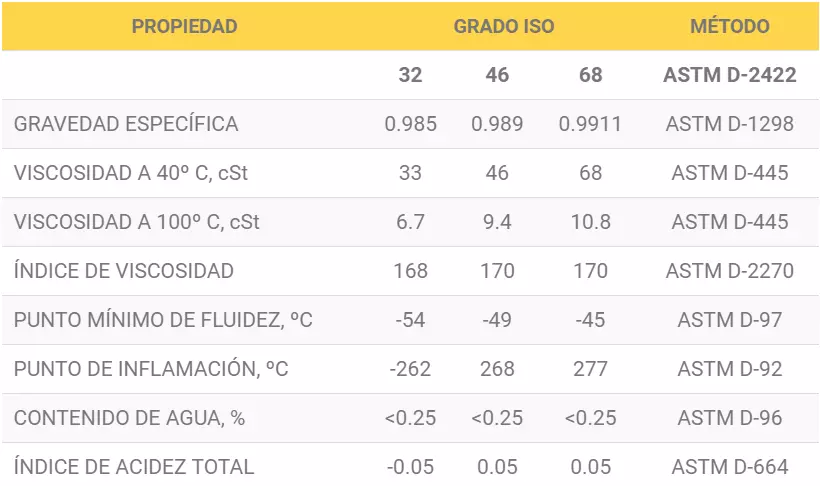The image size is (820, 486).
Task: Select the ISO grade 68 subheader
Action: coord(590,75)
